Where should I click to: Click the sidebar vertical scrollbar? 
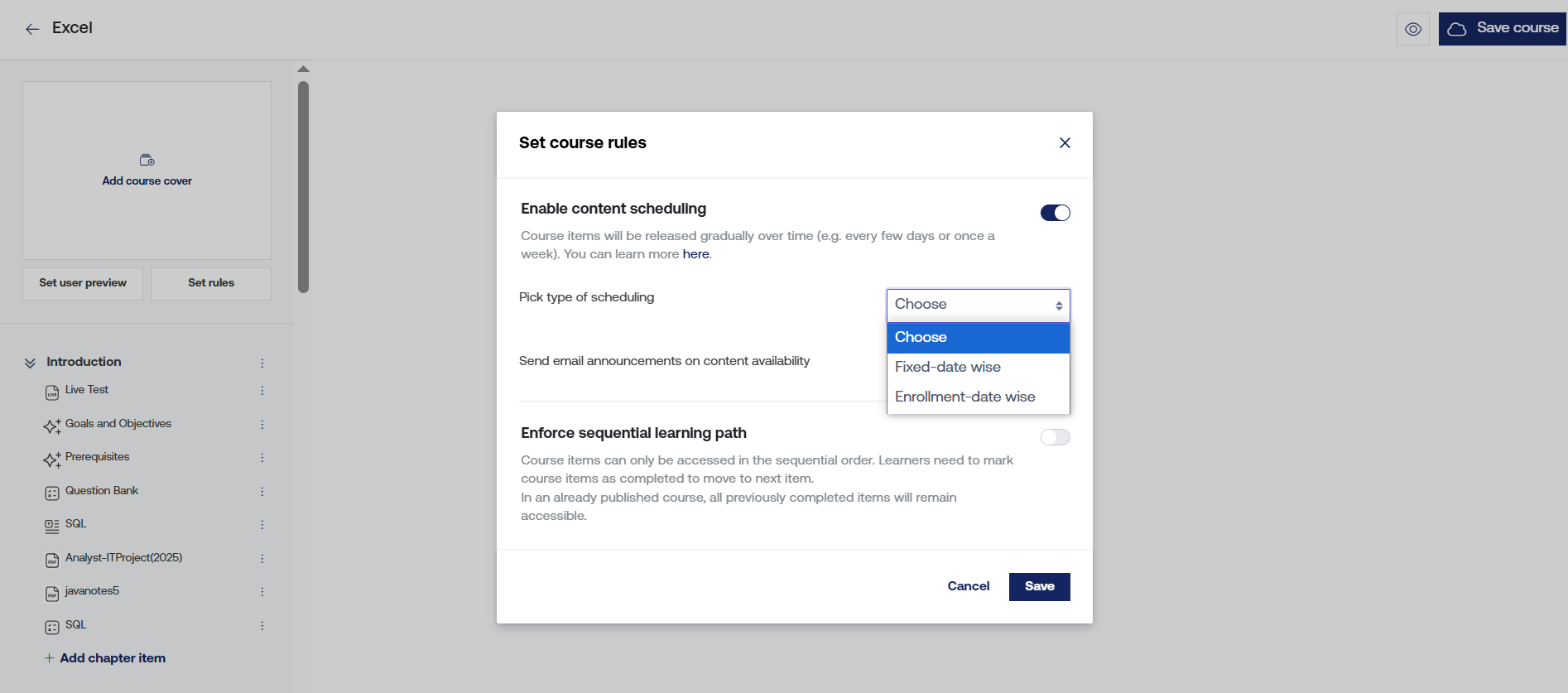coord(303,186)
